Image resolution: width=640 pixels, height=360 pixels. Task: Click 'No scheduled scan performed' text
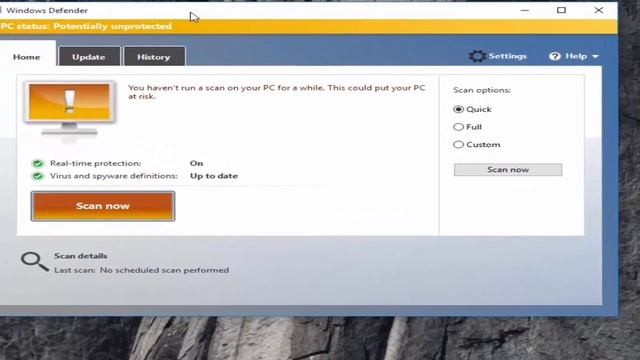point(164,270)
